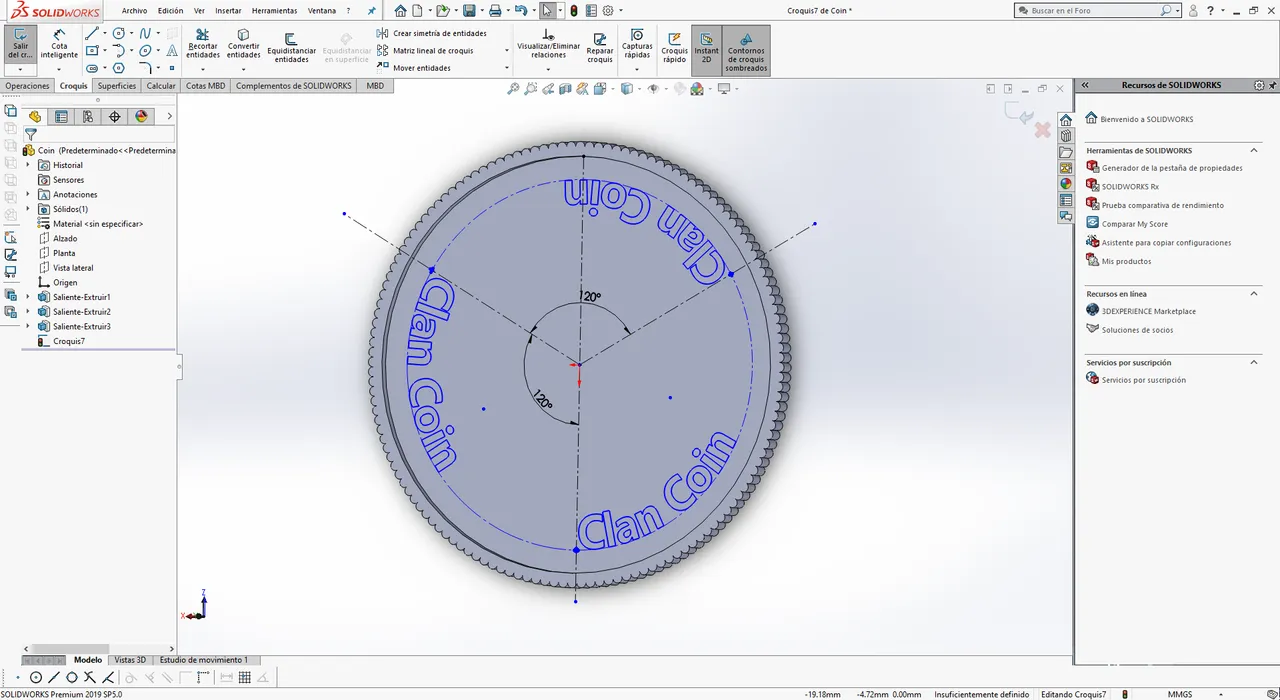Select the Croquis7 item in the tree
The image size is (1280, 700).
(x=68, y=341)
